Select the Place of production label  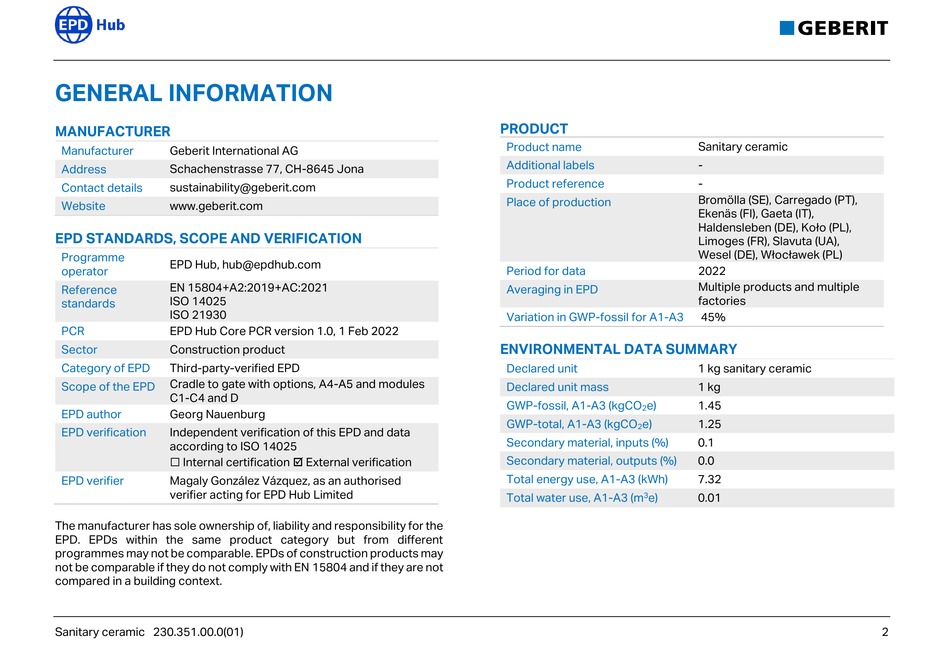click(x=559, y=202)
